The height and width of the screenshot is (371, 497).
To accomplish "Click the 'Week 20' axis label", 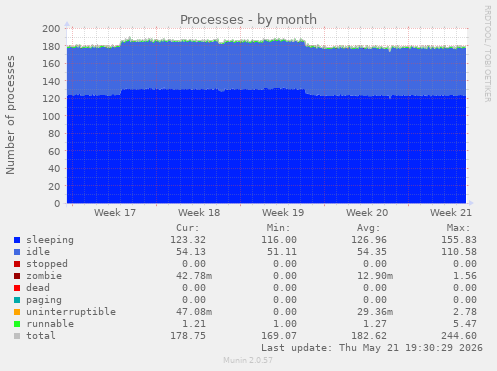I will [367, 213].
